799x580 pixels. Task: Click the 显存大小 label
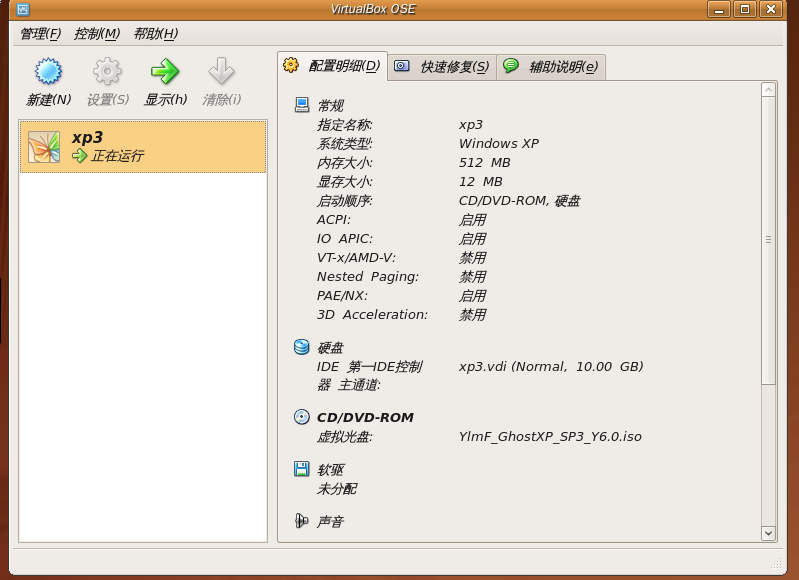(344, 181)
